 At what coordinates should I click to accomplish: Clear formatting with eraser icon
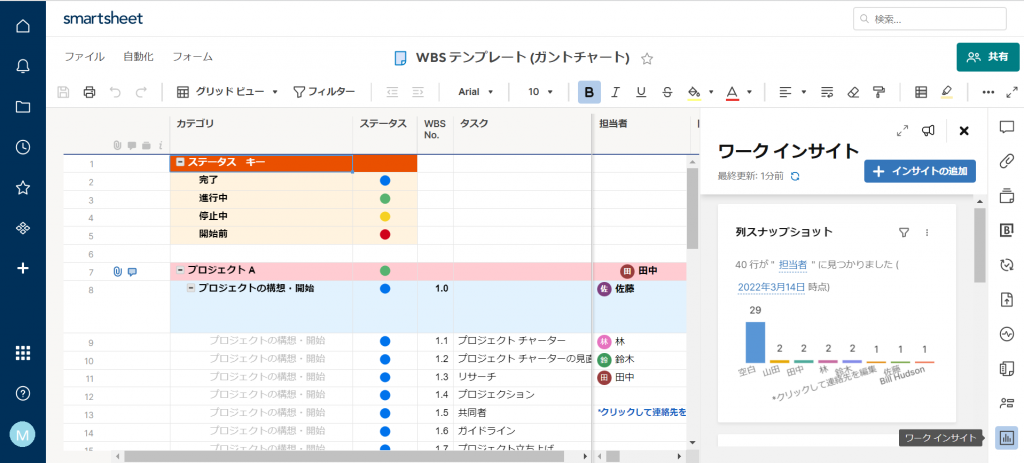pos(853,92)
